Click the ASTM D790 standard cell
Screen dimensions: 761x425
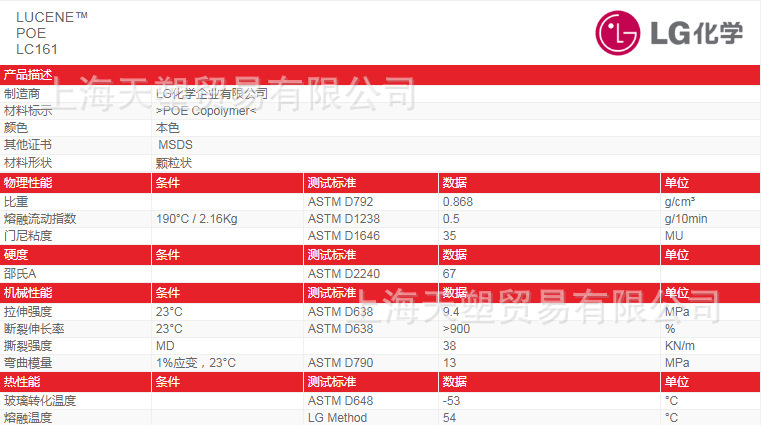coord(340,363)
